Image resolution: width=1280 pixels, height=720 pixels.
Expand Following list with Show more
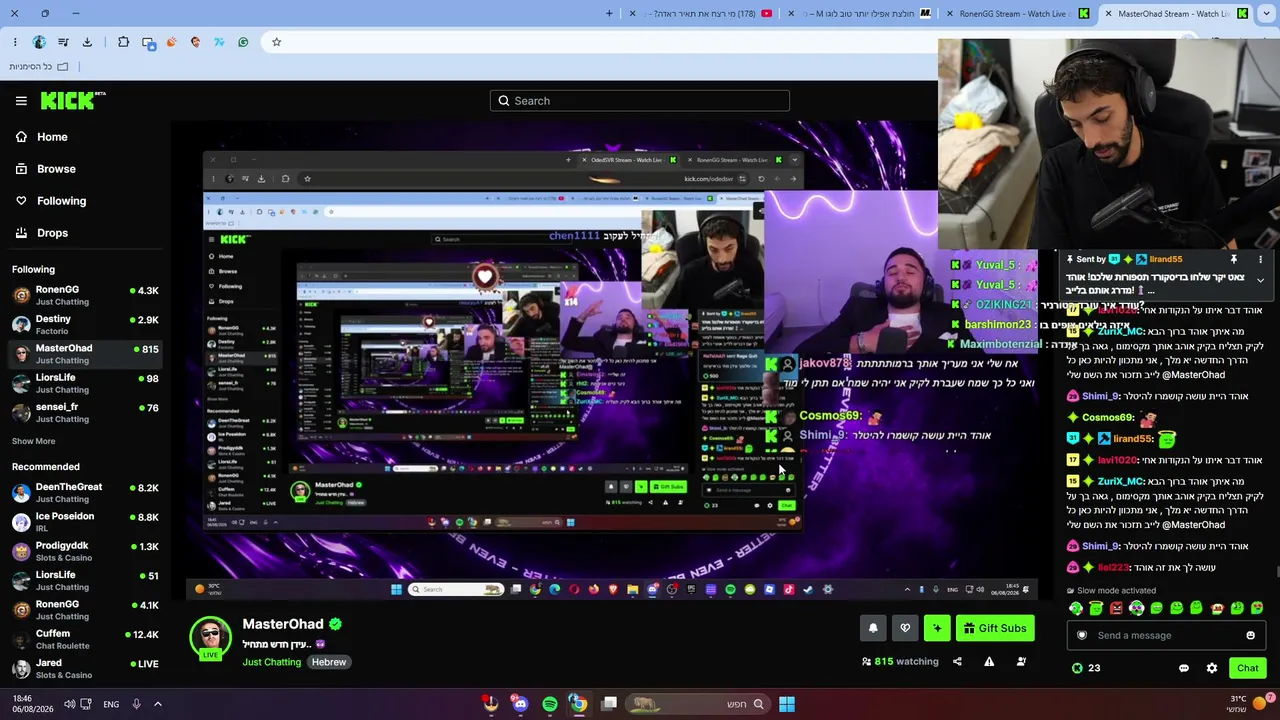pos(34,441)
